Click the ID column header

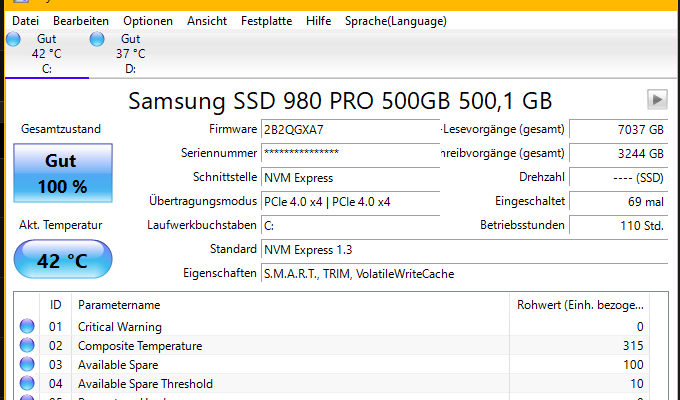56,305
